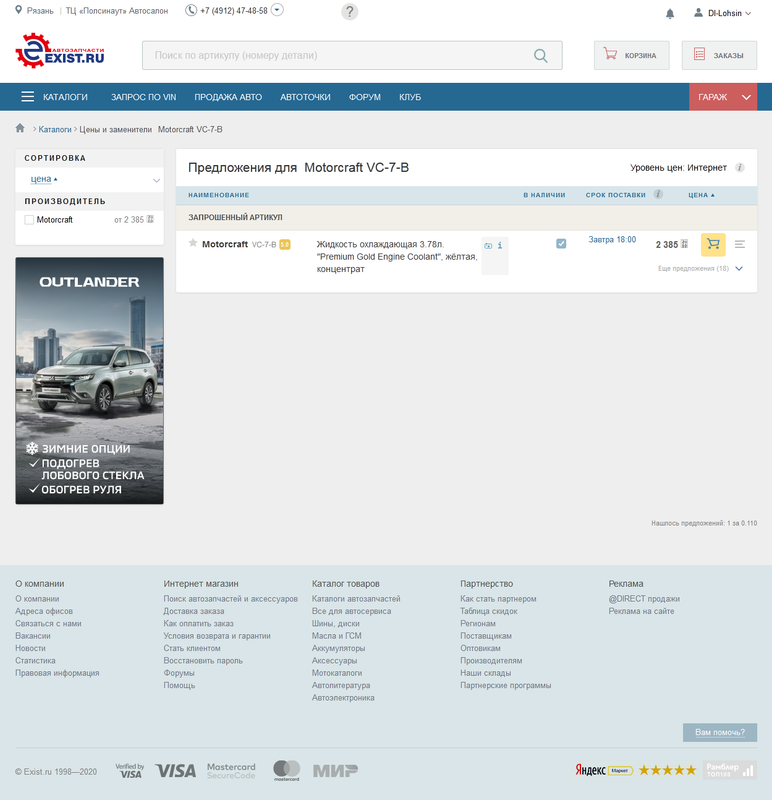Screen dimensions: 772x800
Task: Open the Заказы orders button
Action: (719, 55)
